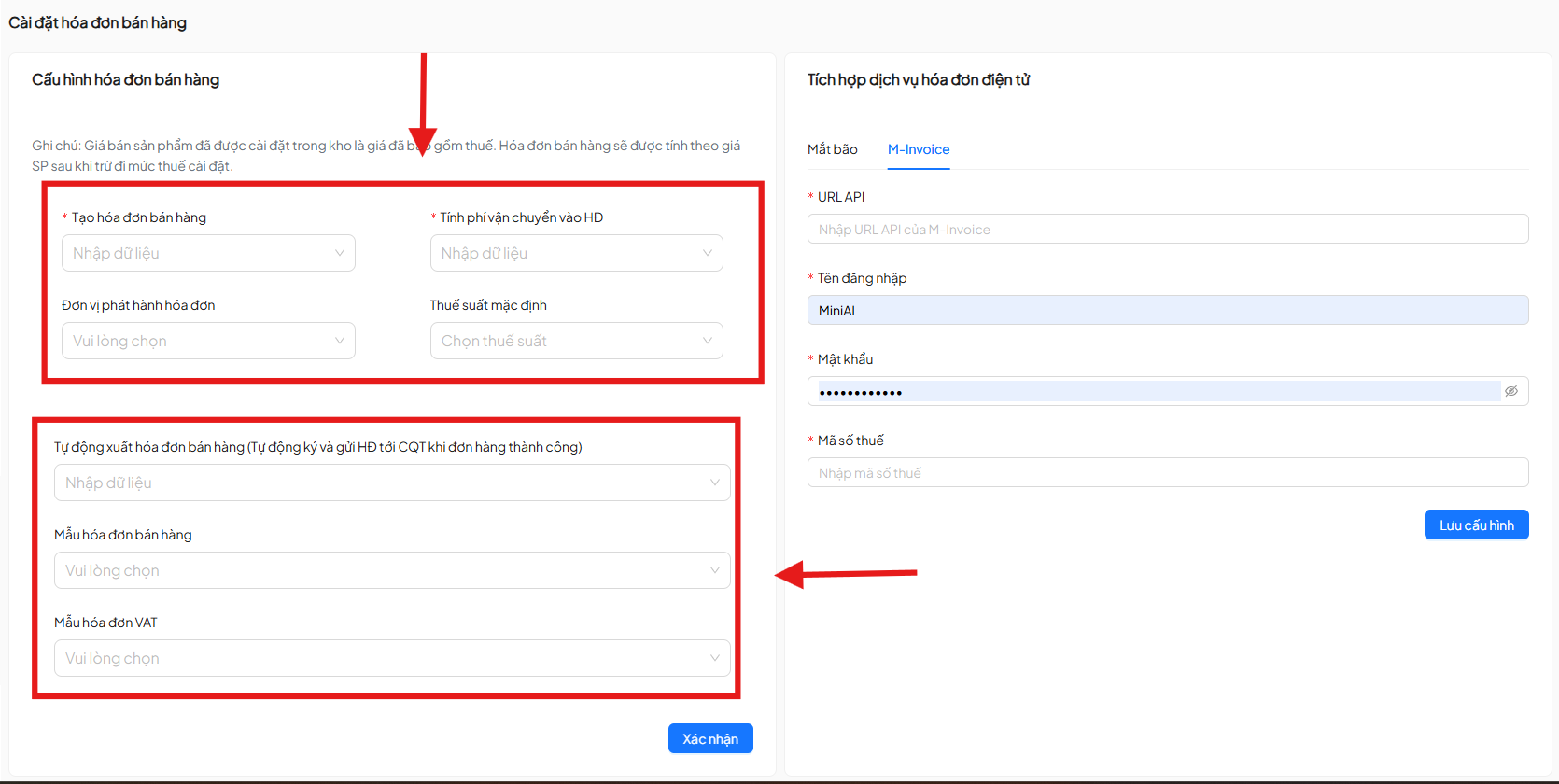Screen dimensions: 1559x784
Task: Open Tự động xuất hóa đơn bán hàng dropdown
Action: pyautogui.click(x=391, y=483)
